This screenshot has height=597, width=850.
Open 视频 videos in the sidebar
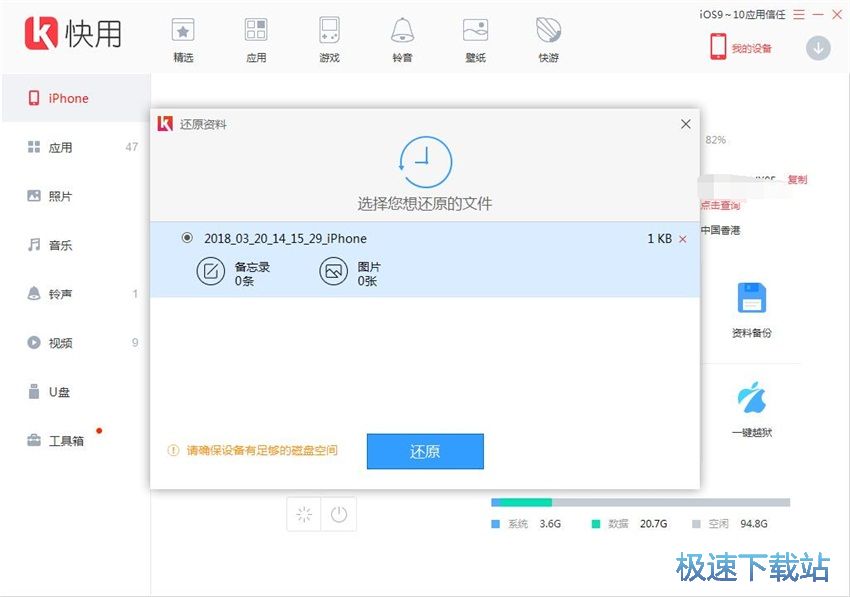76,342
